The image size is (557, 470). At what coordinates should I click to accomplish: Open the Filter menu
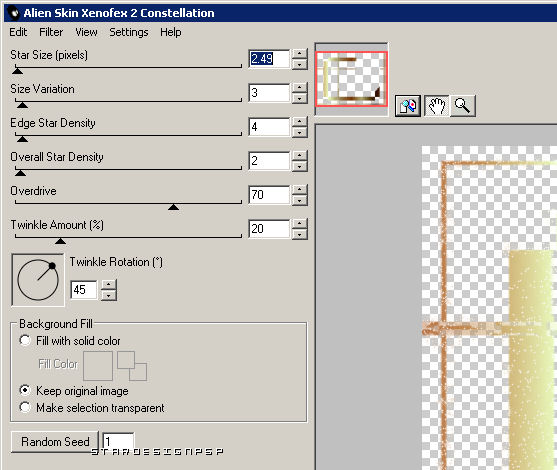[51, 32]
